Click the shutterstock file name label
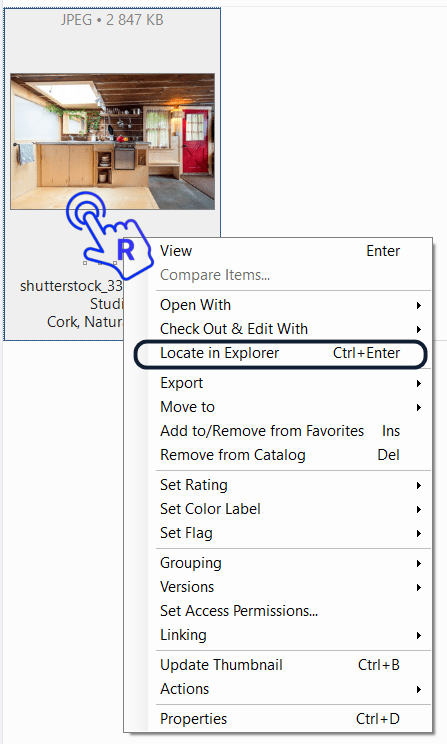 [x=71, y=286]
